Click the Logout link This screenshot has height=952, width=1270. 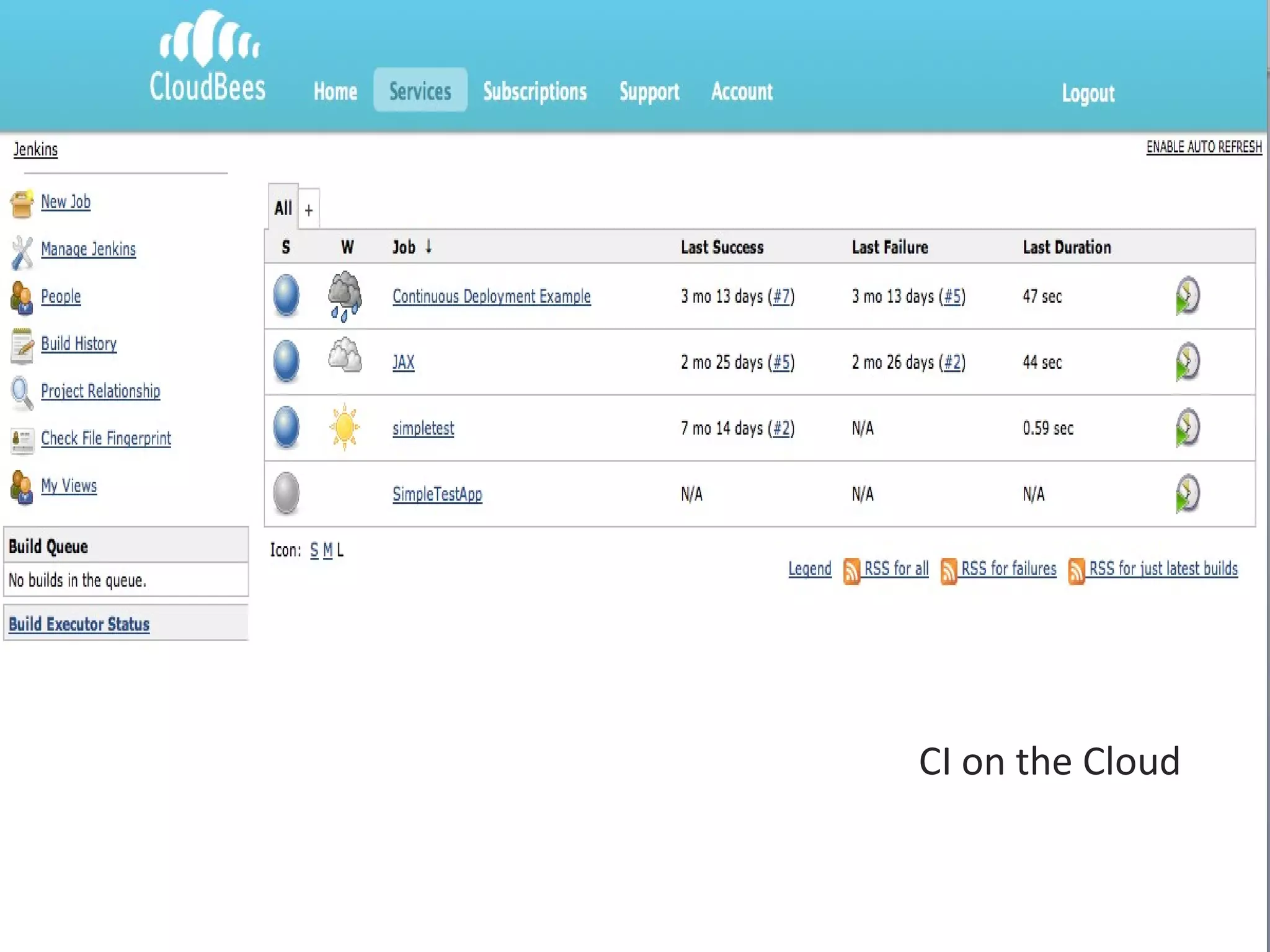coord(1088,93)
